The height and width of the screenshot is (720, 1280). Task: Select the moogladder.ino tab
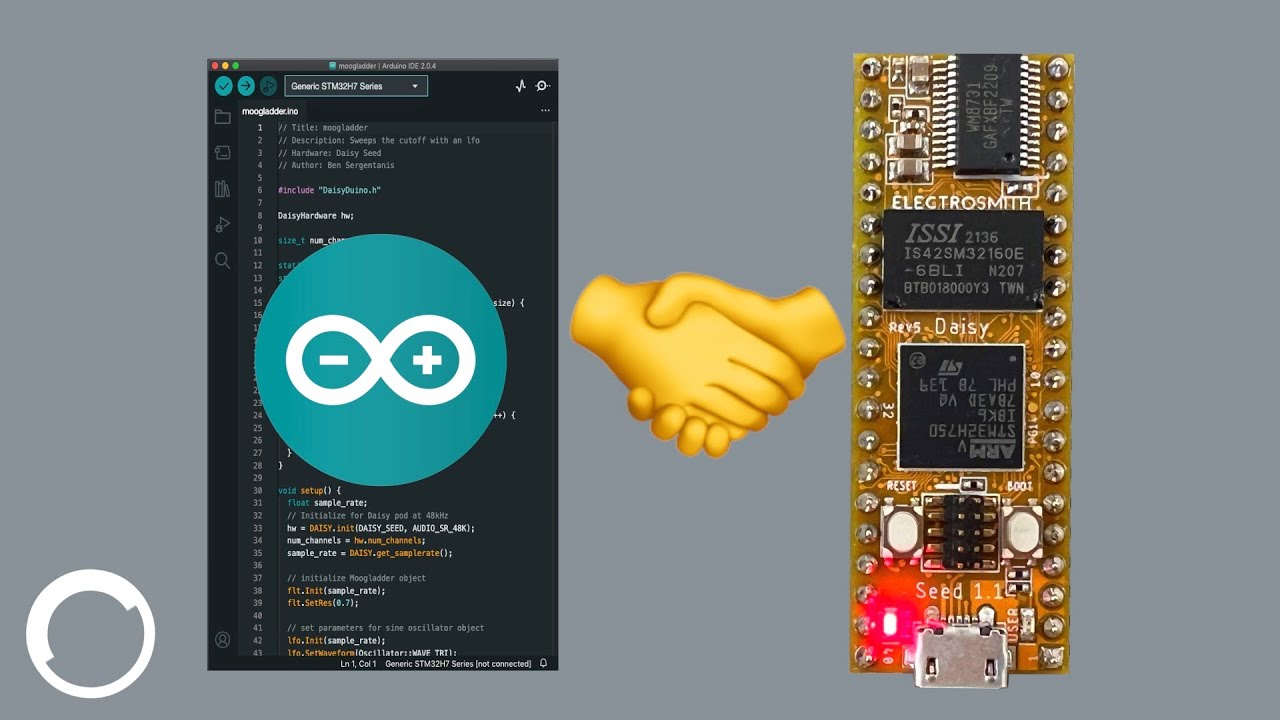(270, 111)
